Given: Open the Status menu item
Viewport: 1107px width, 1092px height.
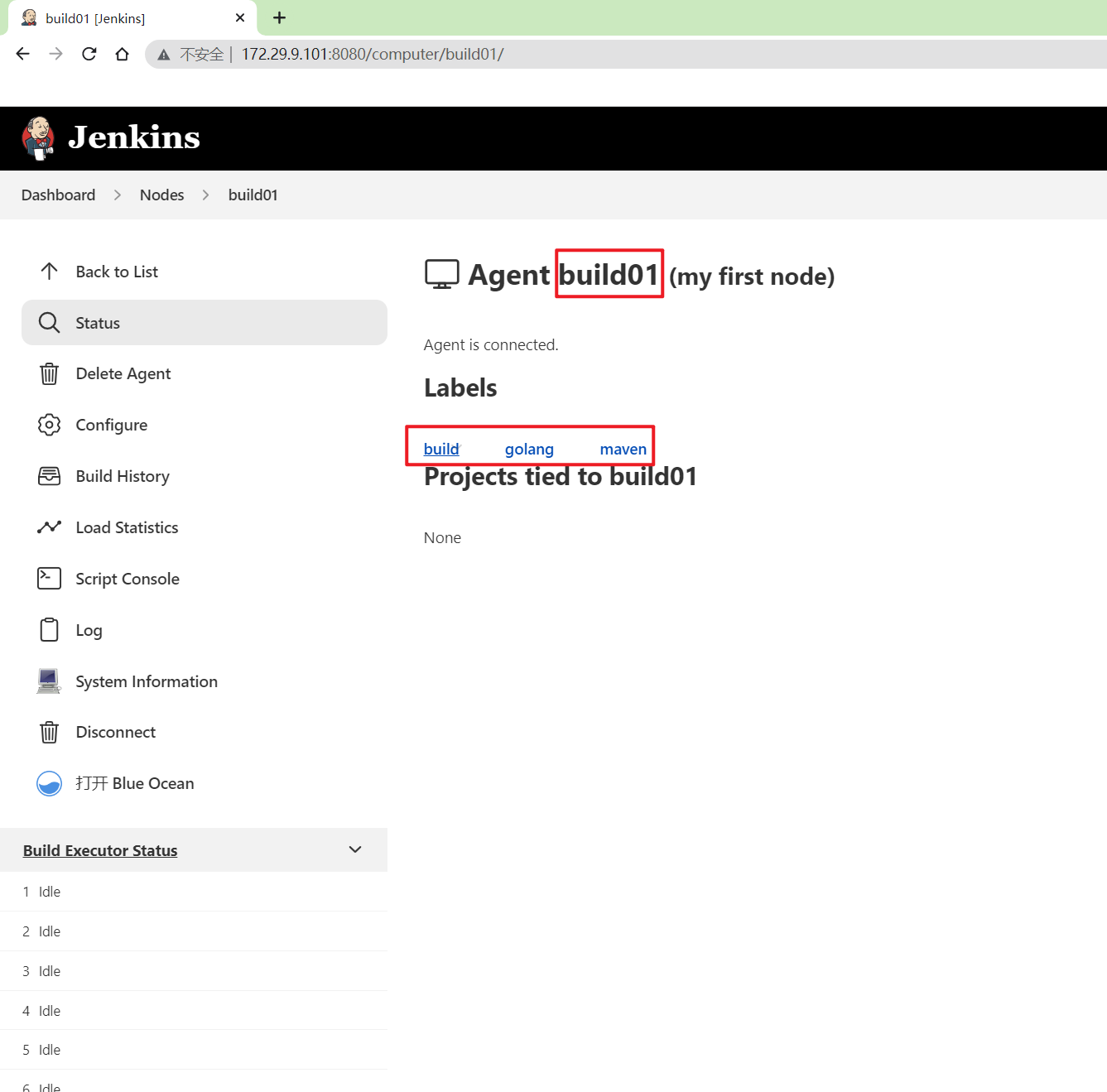Looking at the screenshot, I should pos(205,323).
